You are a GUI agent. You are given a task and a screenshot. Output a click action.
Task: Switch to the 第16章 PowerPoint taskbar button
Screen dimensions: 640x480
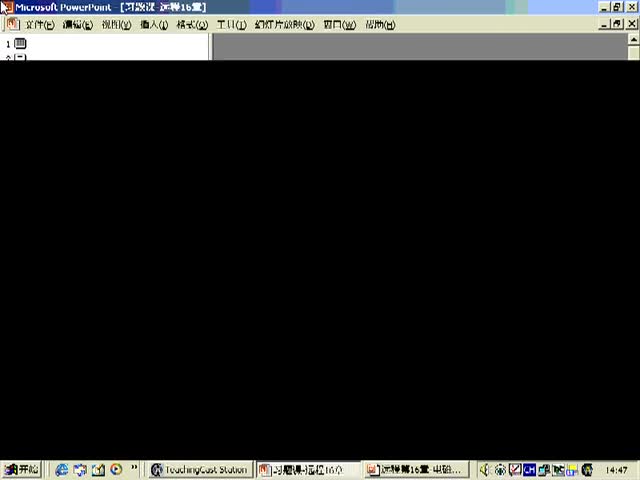tap(416, 470)
